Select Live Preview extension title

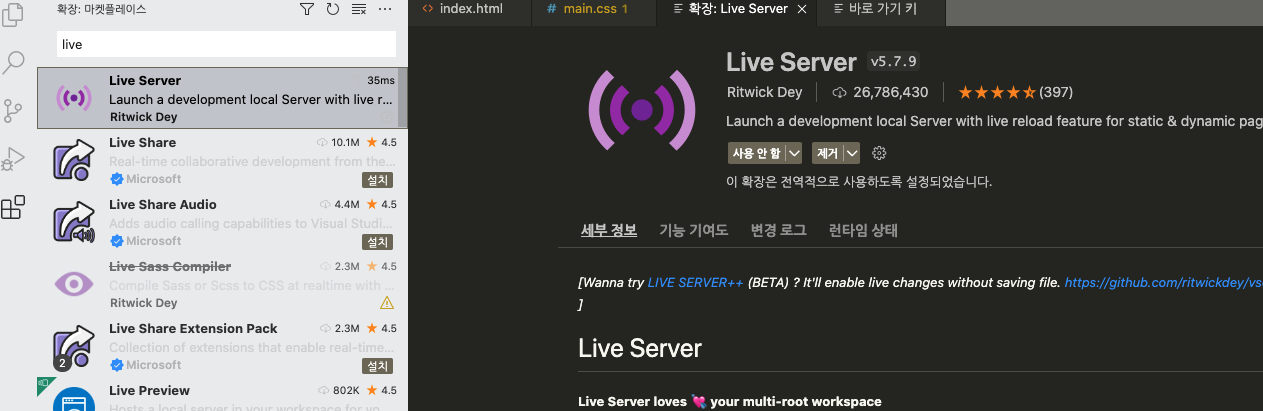149,390
